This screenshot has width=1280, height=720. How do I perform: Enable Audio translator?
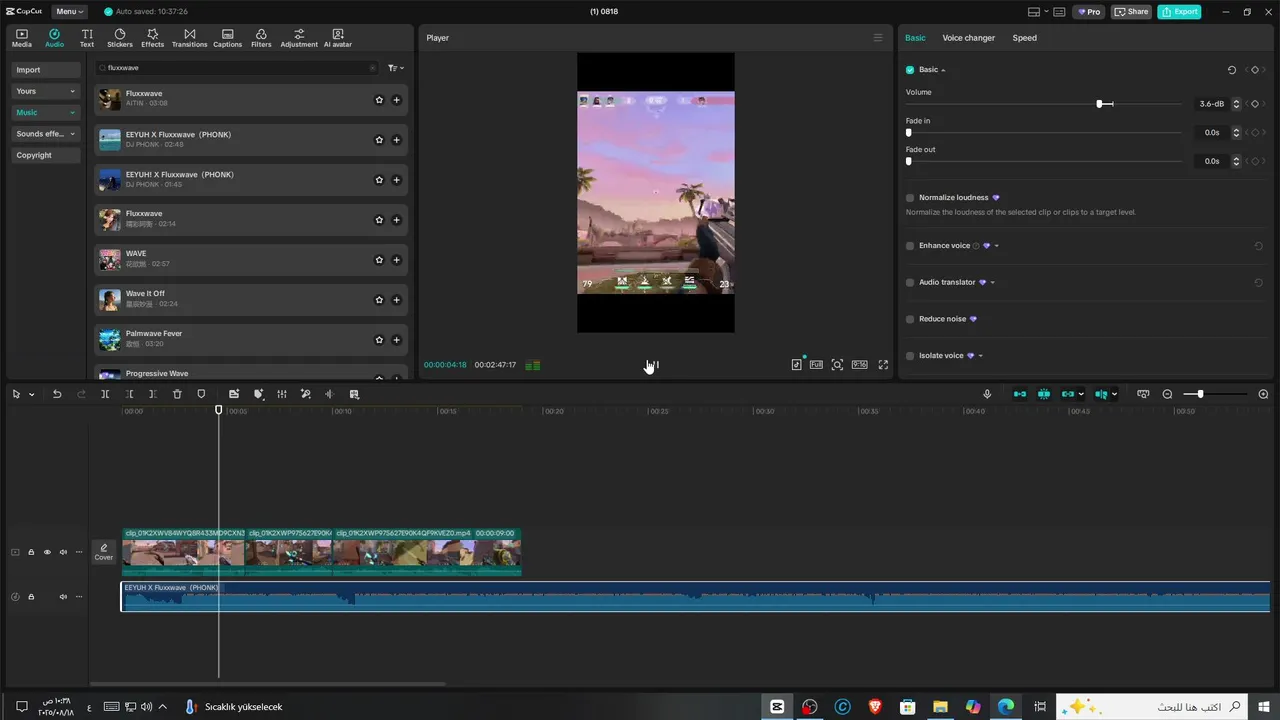tap(910, 283)
